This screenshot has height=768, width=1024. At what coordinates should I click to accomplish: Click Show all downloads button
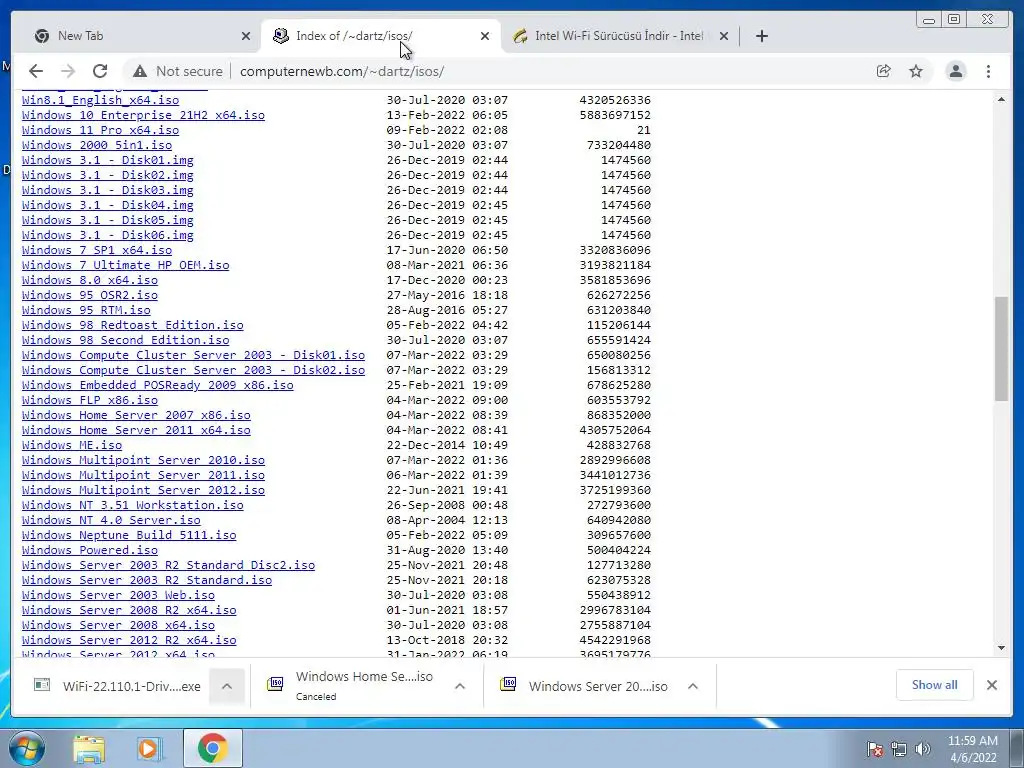point(935,685)
